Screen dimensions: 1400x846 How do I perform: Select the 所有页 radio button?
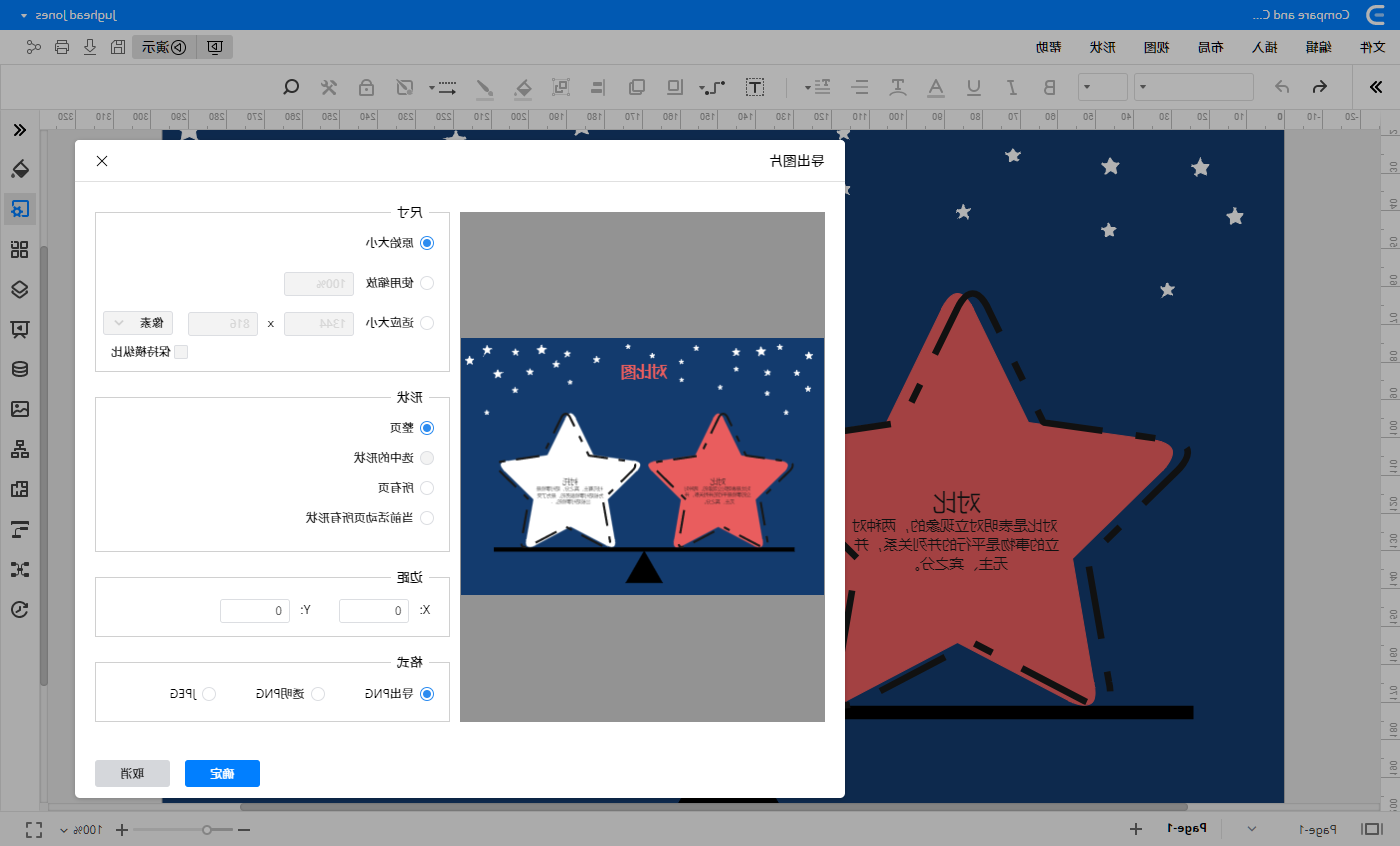(427, 488)
